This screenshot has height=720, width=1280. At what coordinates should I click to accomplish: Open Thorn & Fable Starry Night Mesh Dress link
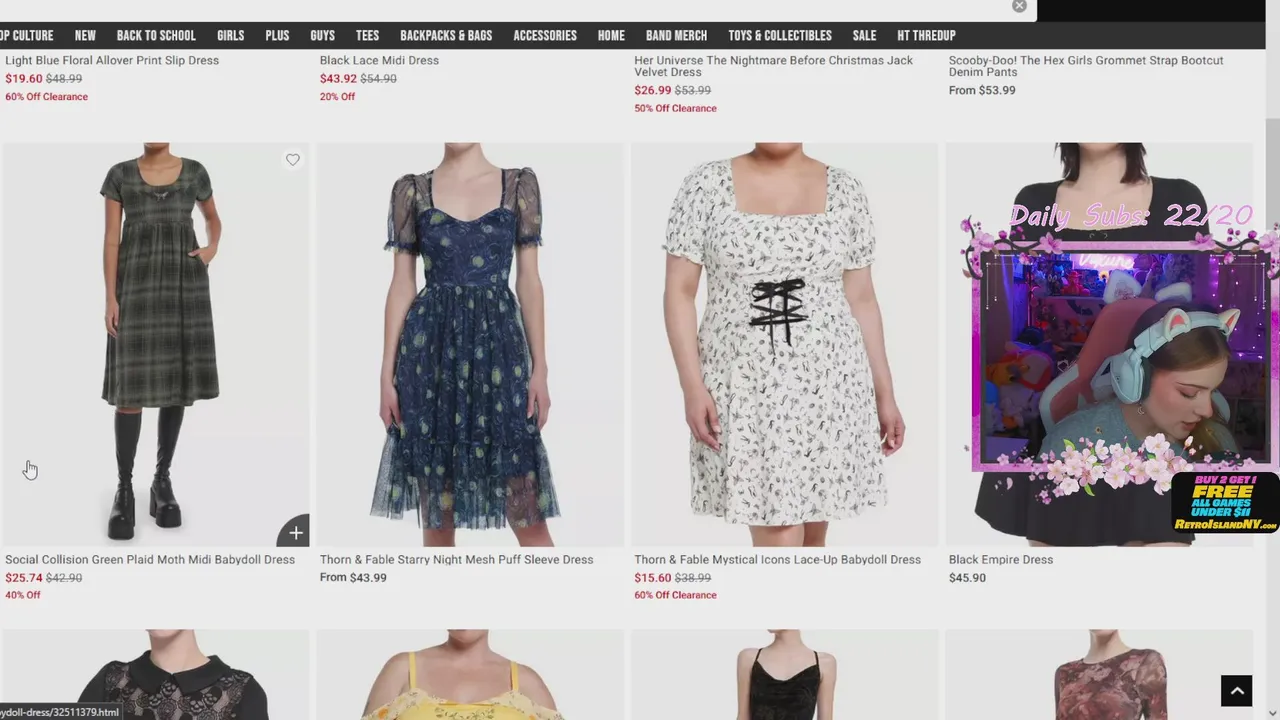pos(456,560)
